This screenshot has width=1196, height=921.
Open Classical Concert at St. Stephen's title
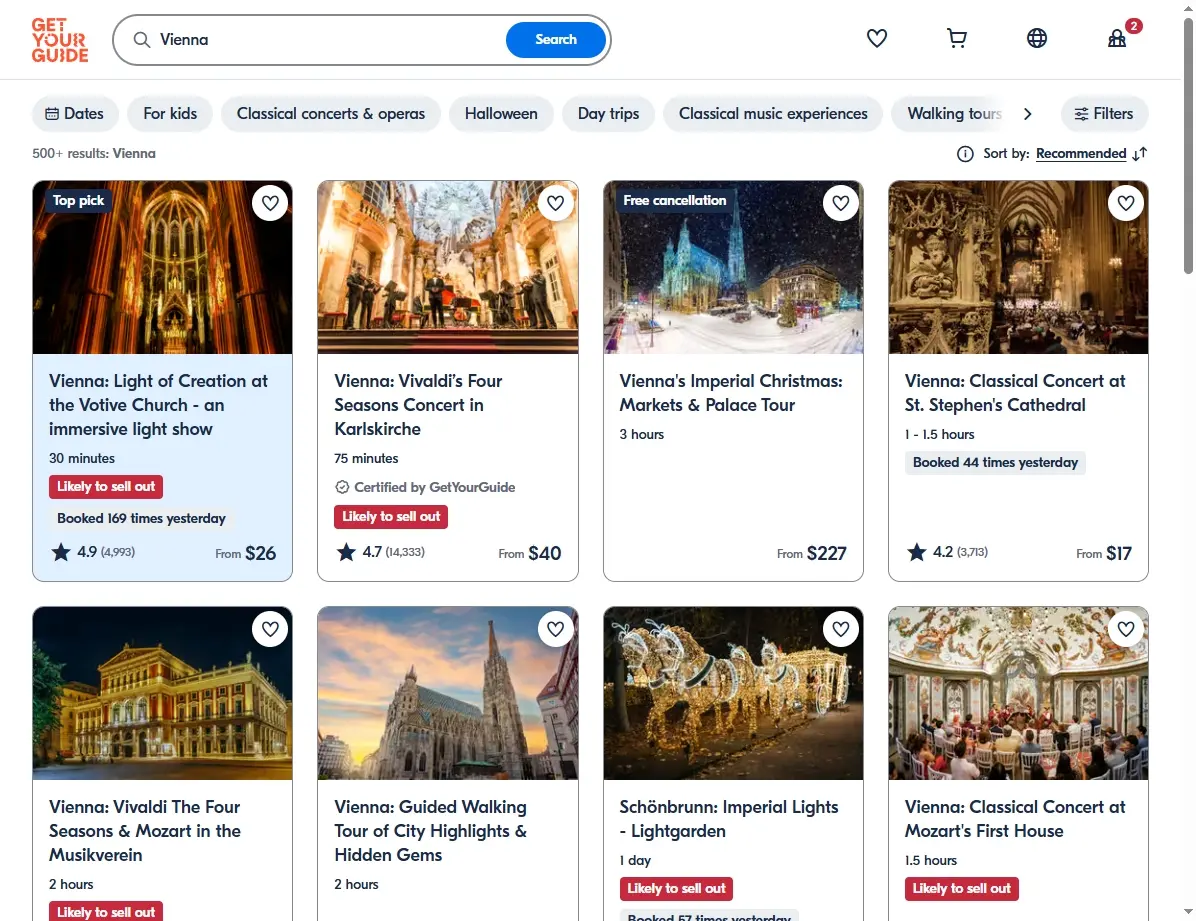[x=1015, y=393]
